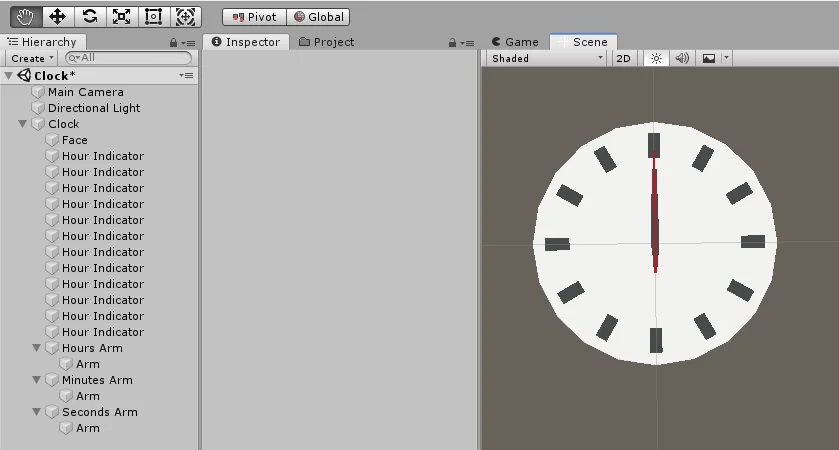839x450 pixels.
Task: Click the red seconds arm in scene
Action: click(654, 214)
